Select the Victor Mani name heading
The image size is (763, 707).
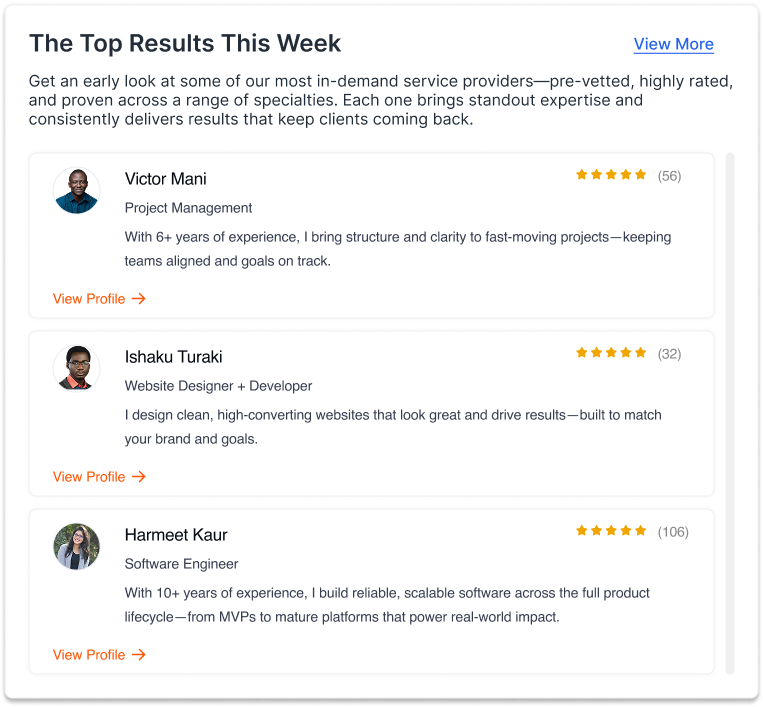point(166,179)
